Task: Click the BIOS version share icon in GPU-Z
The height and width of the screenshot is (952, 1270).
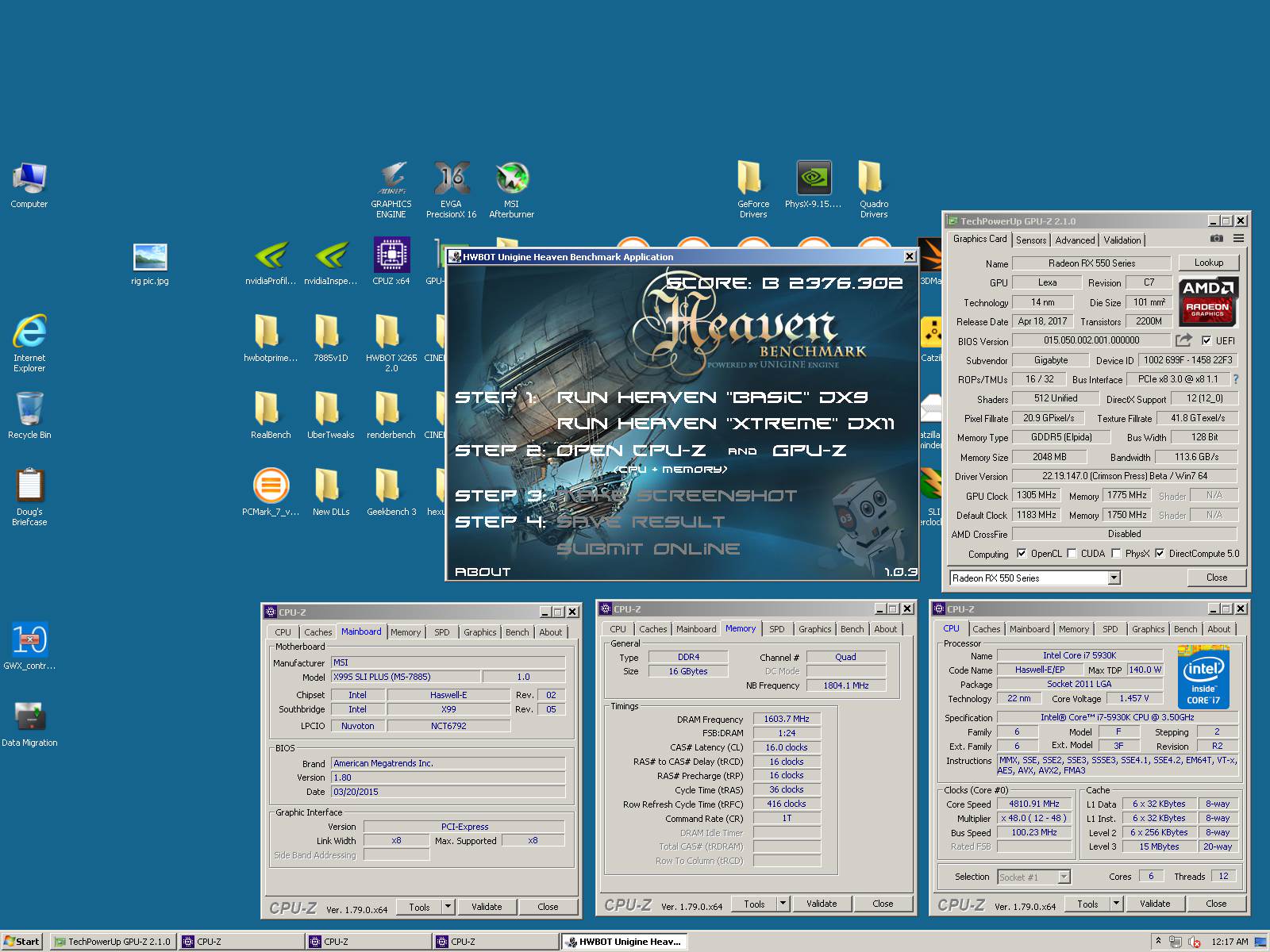Action: tap(1183, 340)
